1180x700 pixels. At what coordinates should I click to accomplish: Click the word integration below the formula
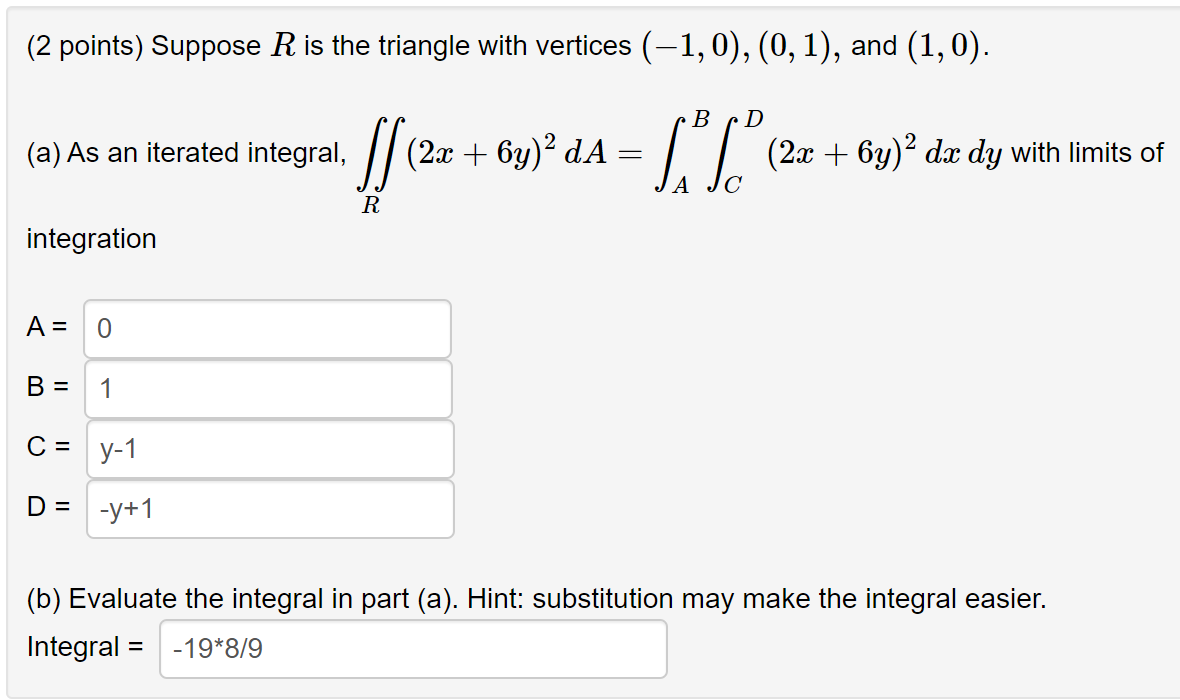[91, 239]
